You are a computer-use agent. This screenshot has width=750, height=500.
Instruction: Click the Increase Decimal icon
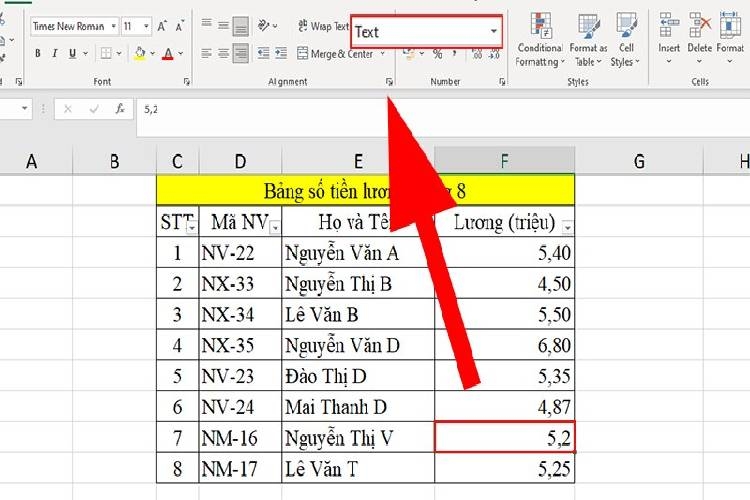click(477, 55)
